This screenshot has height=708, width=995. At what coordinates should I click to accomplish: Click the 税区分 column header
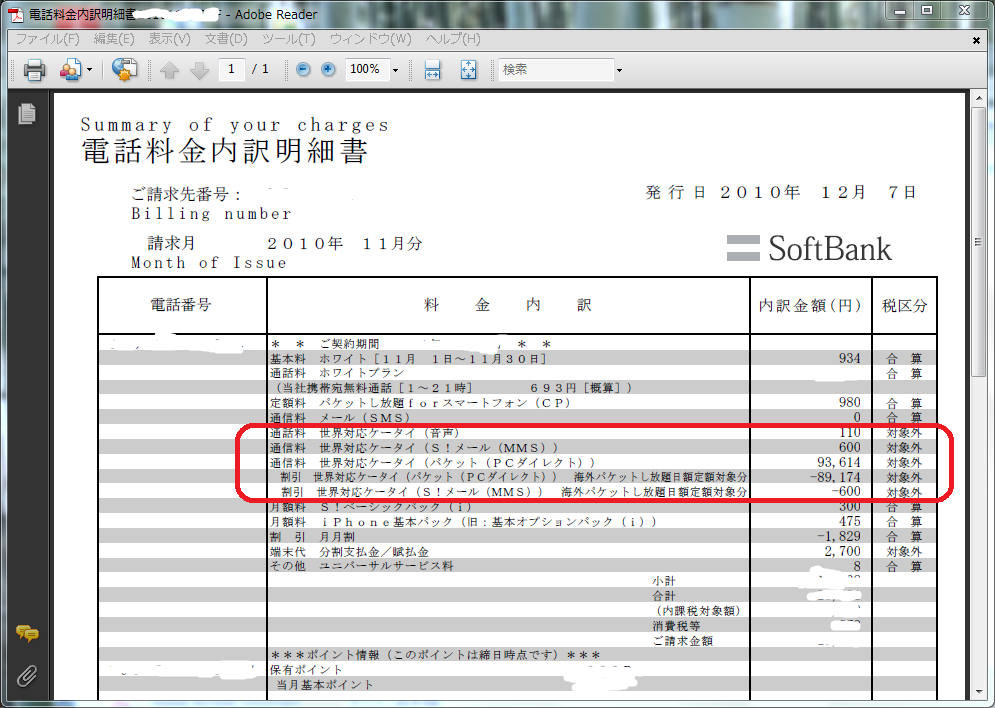pos(904,306)
